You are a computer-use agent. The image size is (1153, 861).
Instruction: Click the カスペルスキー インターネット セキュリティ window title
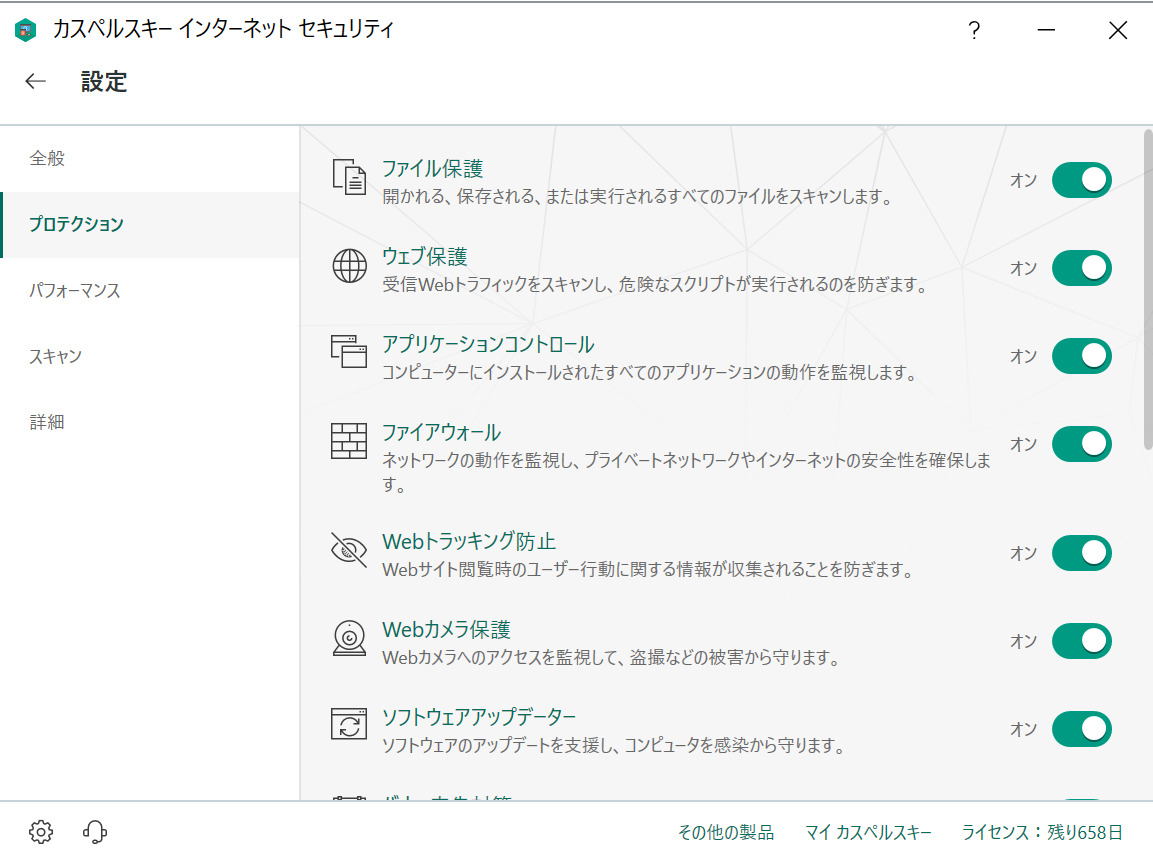224,29
